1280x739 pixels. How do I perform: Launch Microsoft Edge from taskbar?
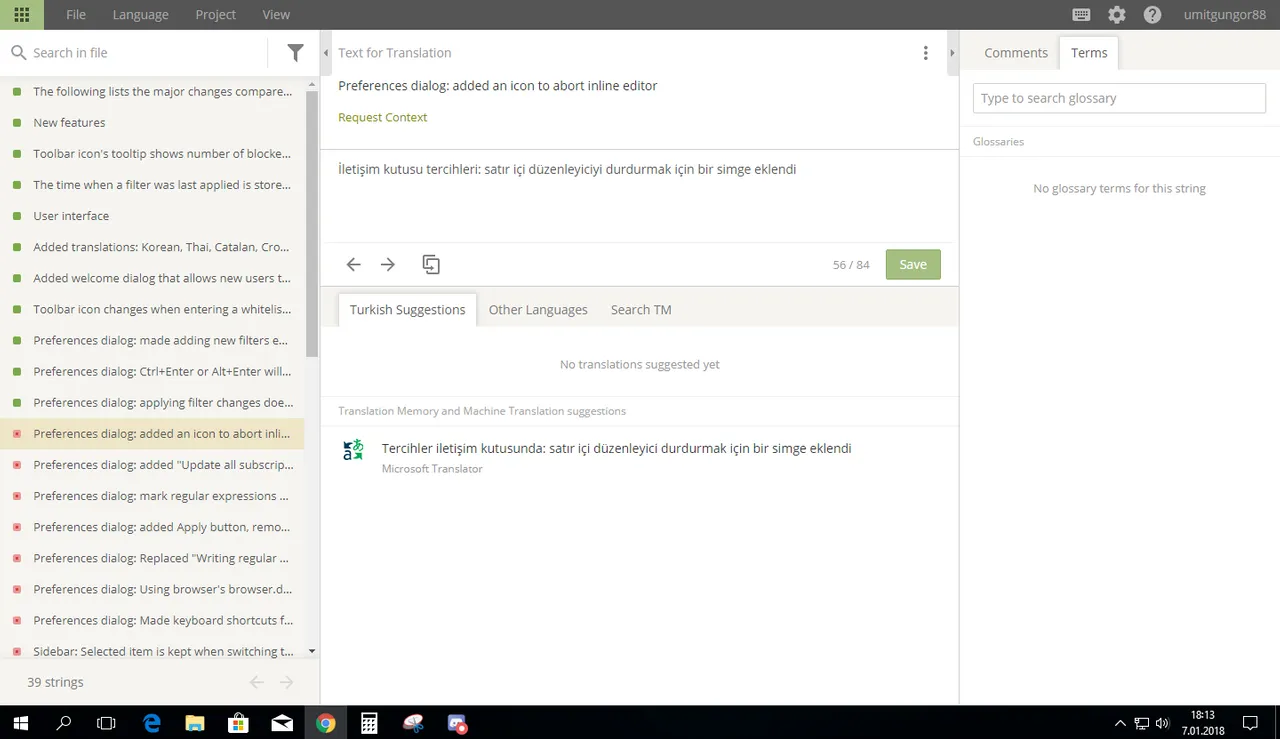(x=152, y=723)
